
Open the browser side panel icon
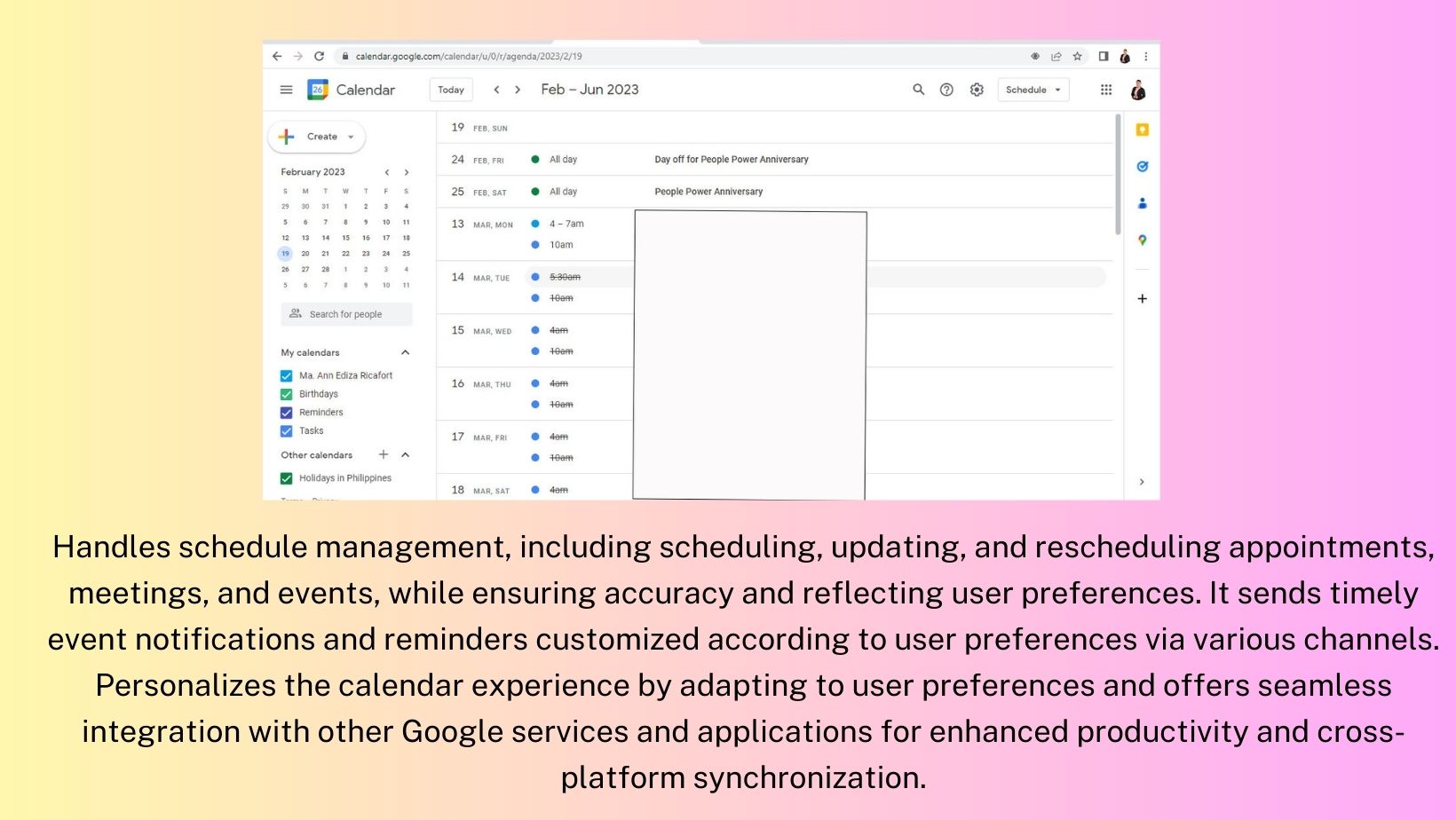1104,56
